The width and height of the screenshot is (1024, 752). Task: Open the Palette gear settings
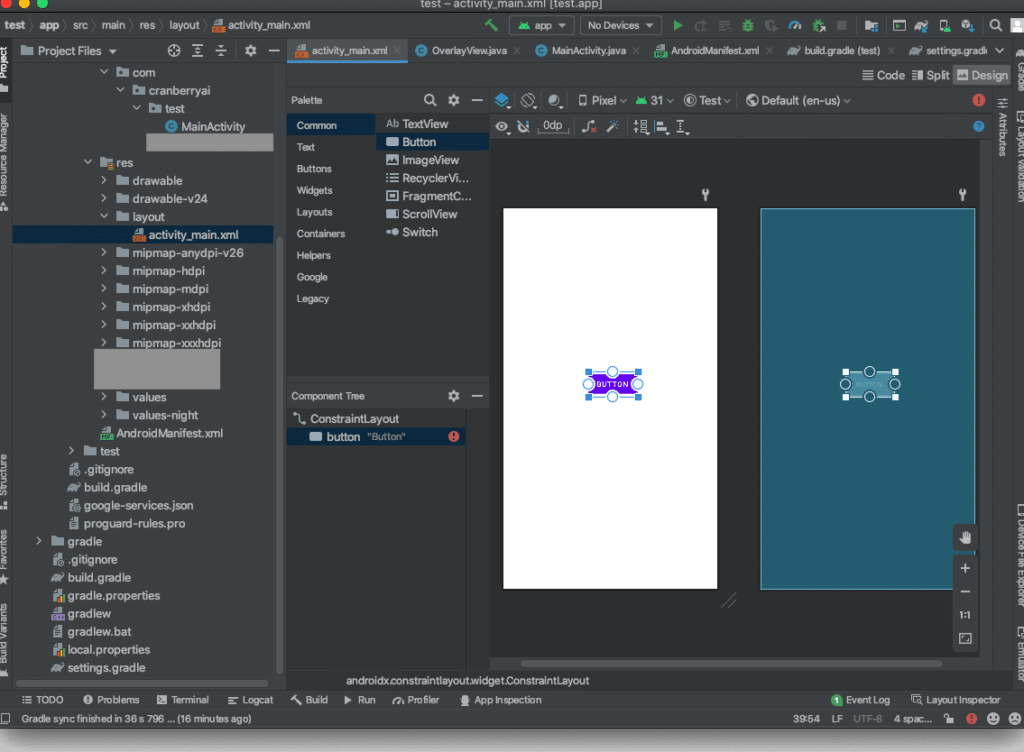click(454, 100)
